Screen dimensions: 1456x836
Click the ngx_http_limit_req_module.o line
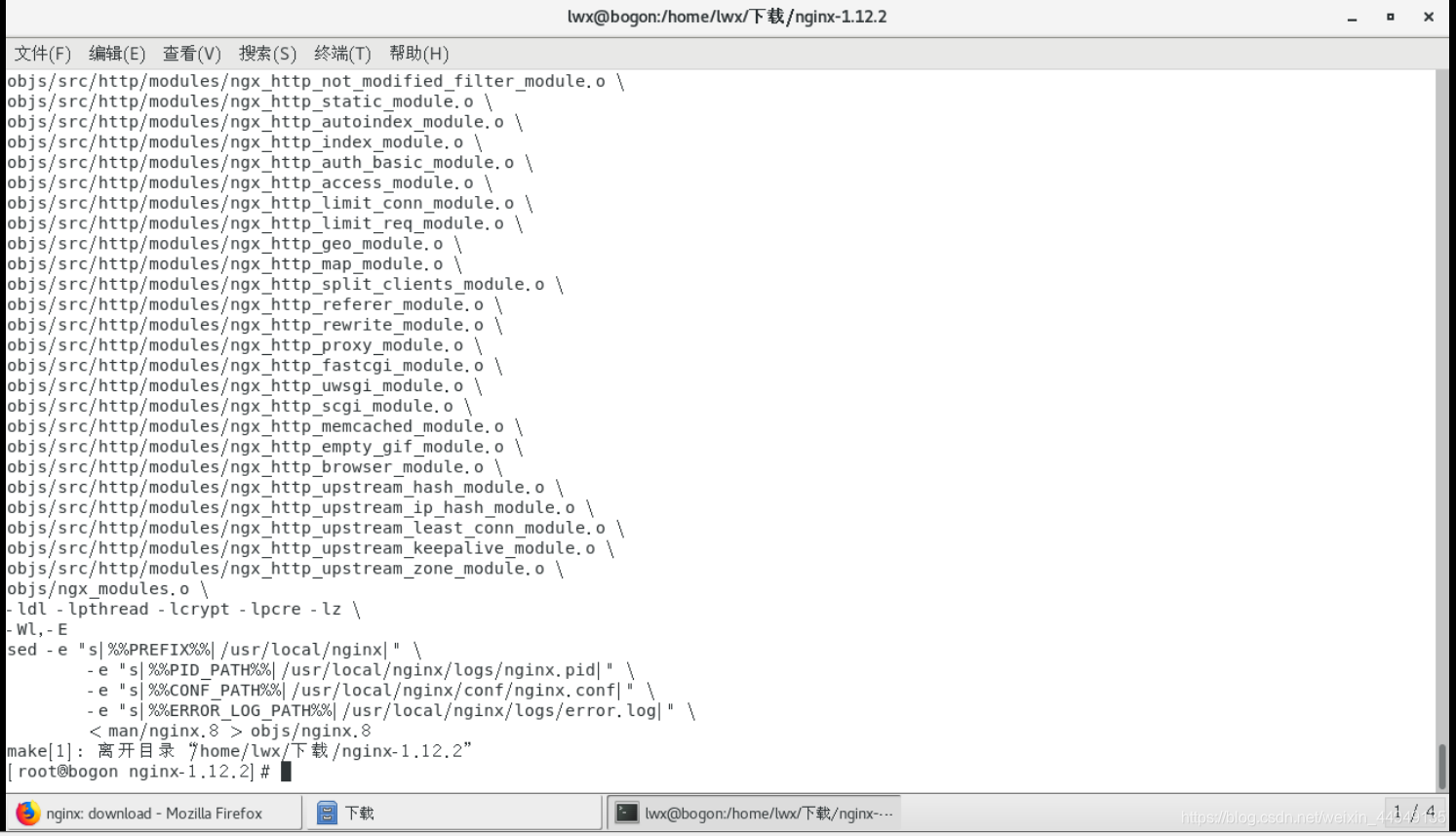[265, 223]
